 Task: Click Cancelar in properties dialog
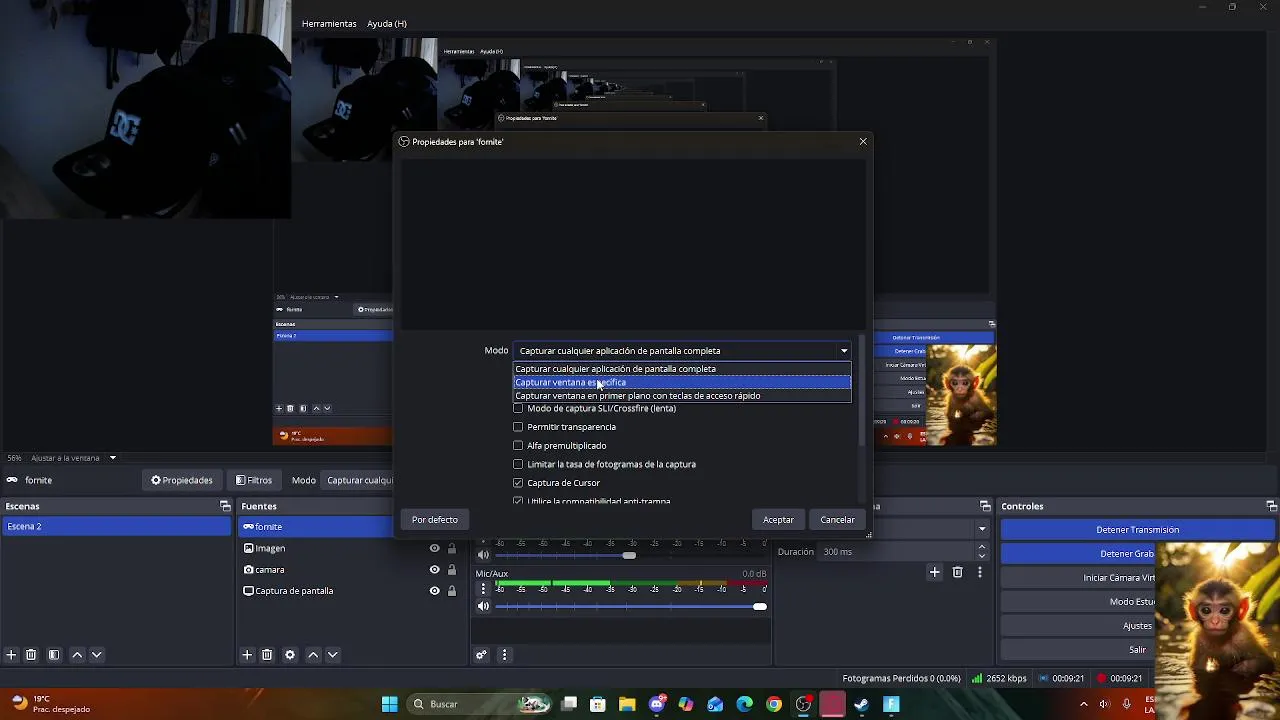pos(837,520)
